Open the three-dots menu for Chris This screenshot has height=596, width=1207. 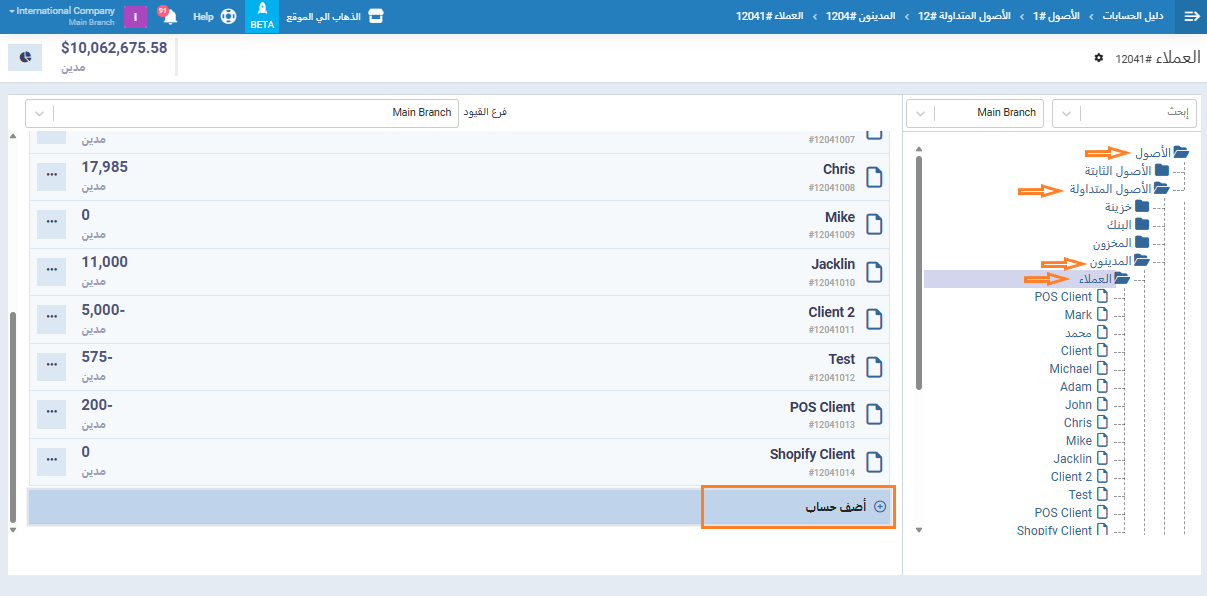[x=52, y=177]
